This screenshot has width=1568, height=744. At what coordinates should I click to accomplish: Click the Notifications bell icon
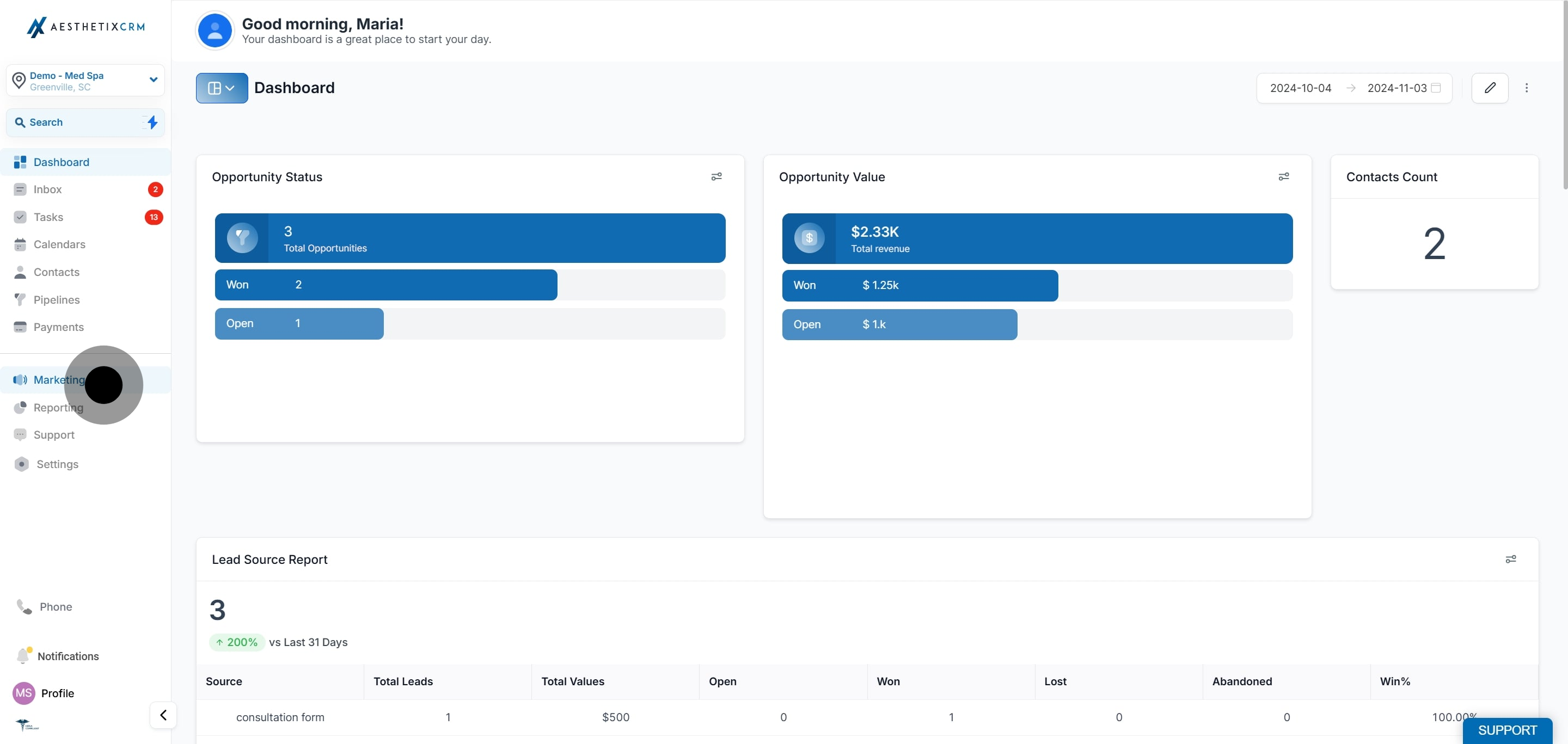pos(23,656)
